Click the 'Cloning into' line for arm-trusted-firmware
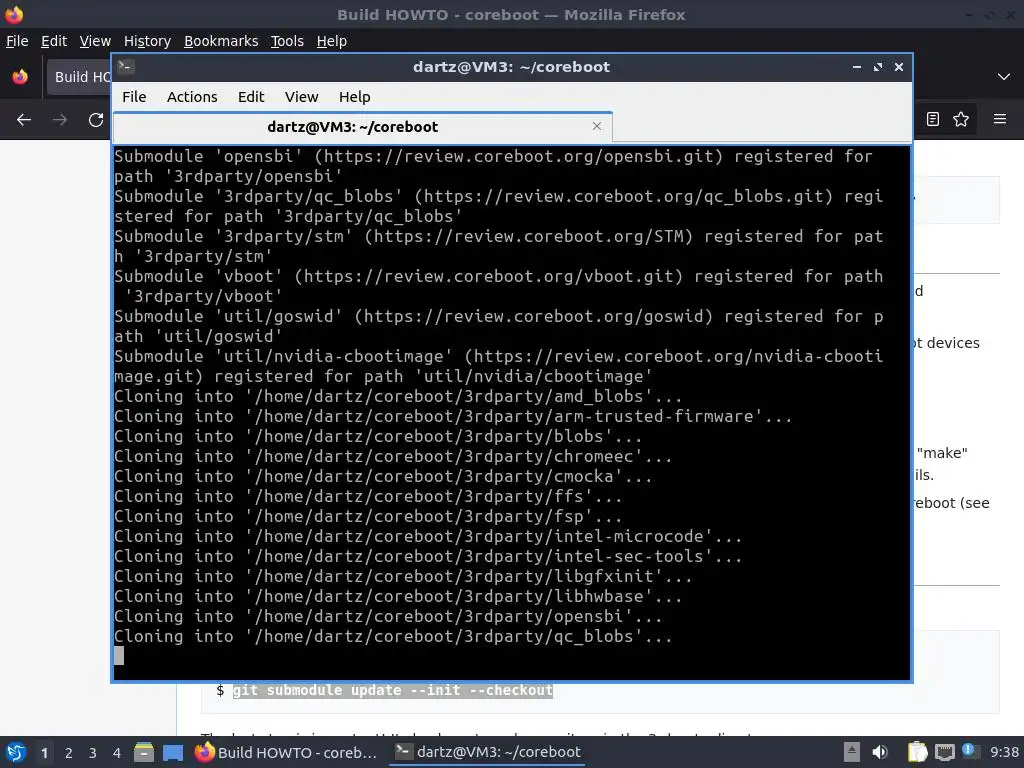The image size is (1024, 768). (x=453, y=416)
